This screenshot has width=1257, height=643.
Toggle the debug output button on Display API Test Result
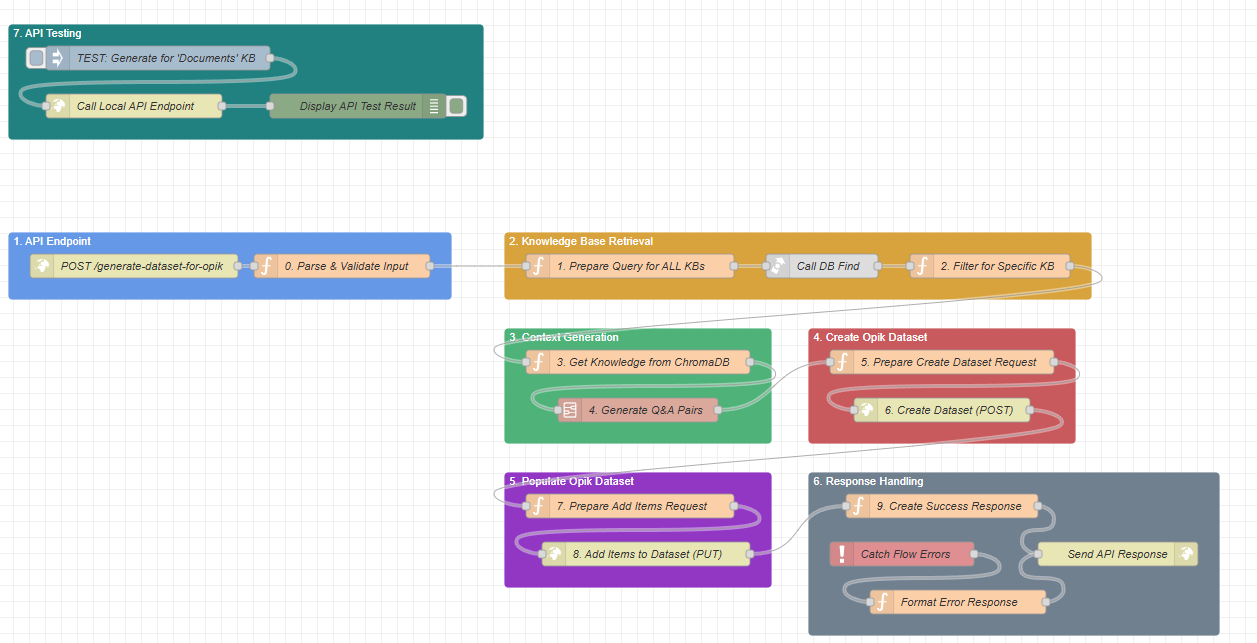tap(456, 106)
